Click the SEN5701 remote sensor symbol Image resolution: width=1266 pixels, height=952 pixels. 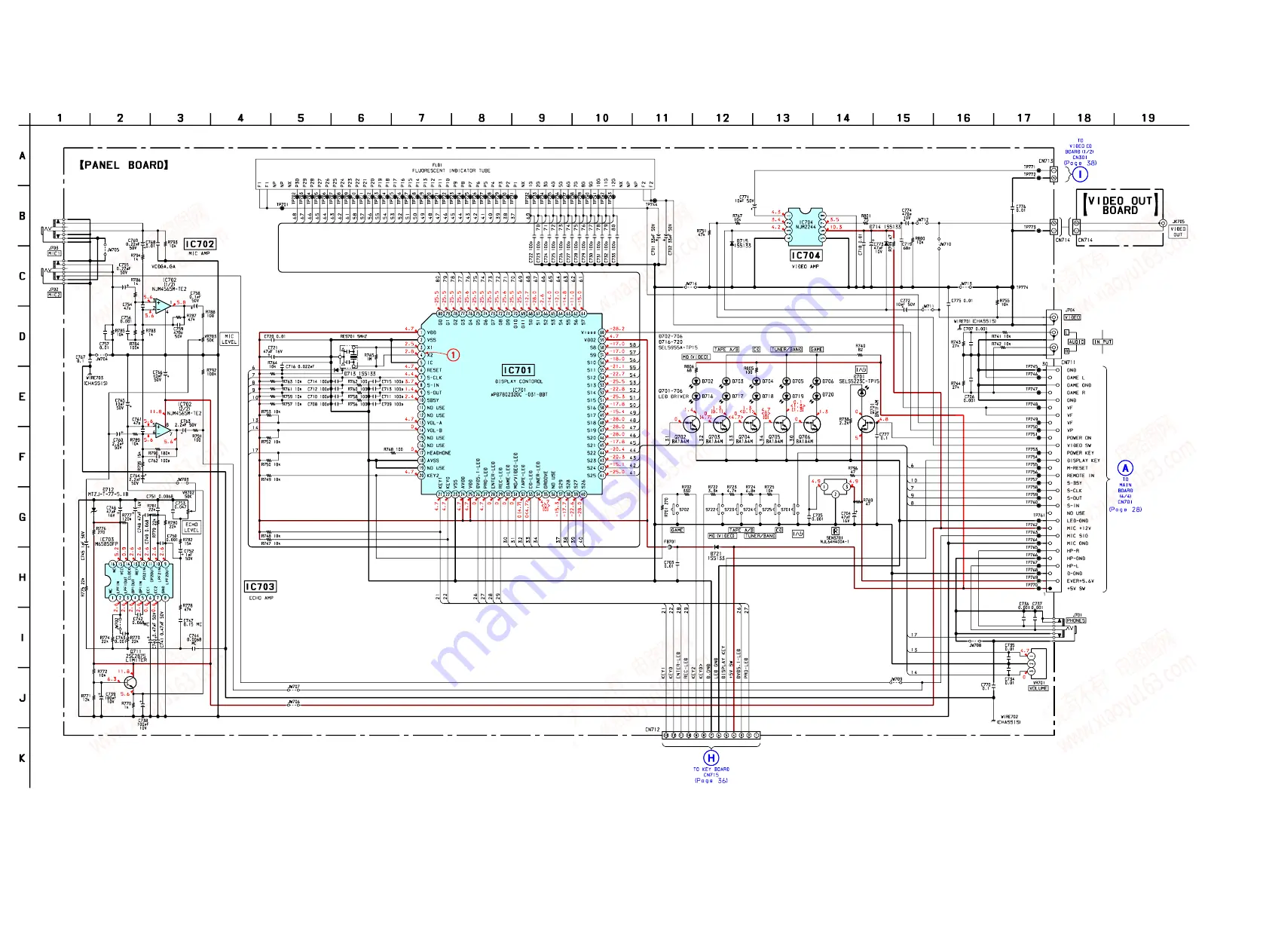pyautogui.click(x=835, y=488)
